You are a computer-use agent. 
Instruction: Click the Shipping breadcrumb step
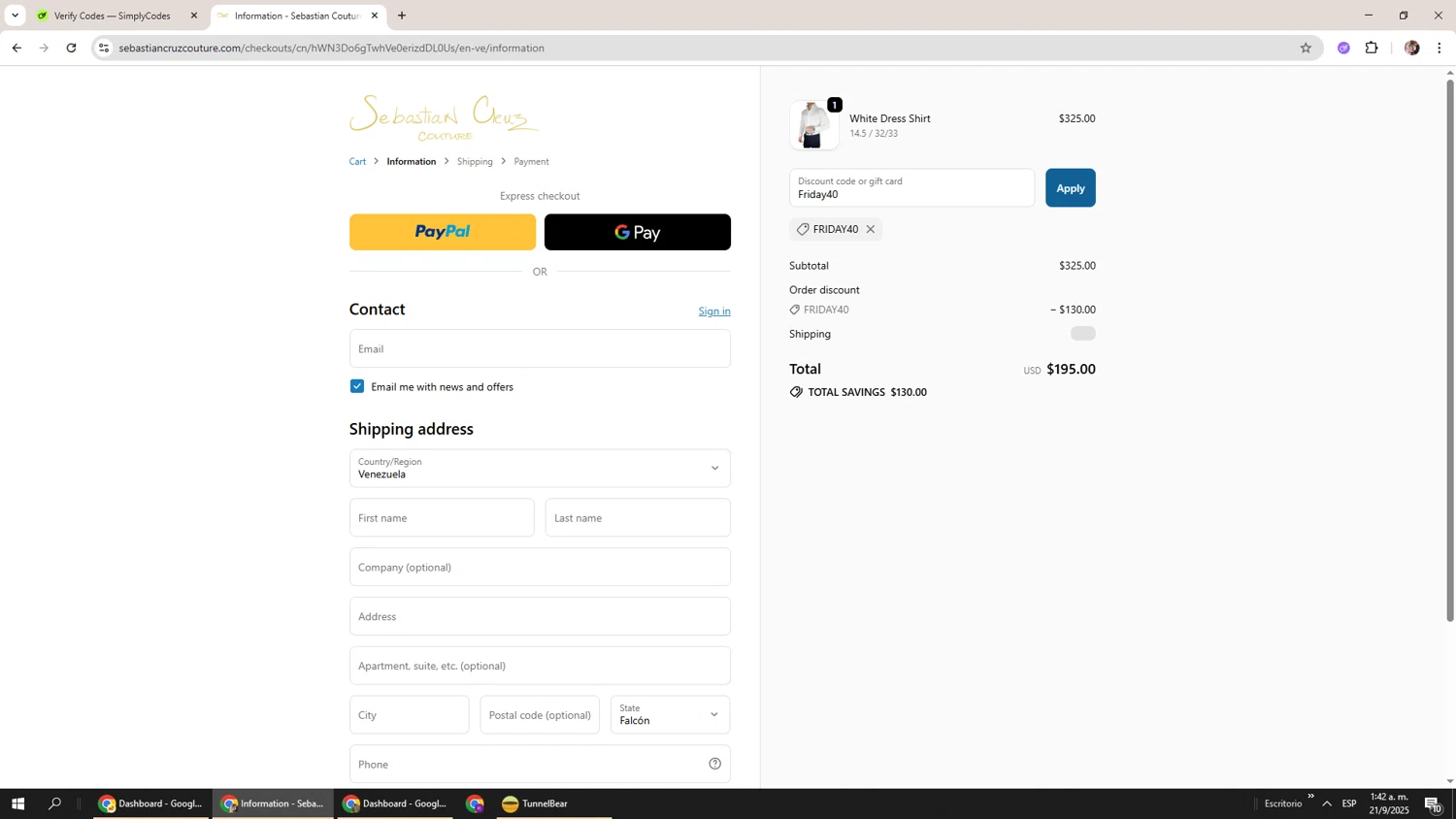pos(475,161)
